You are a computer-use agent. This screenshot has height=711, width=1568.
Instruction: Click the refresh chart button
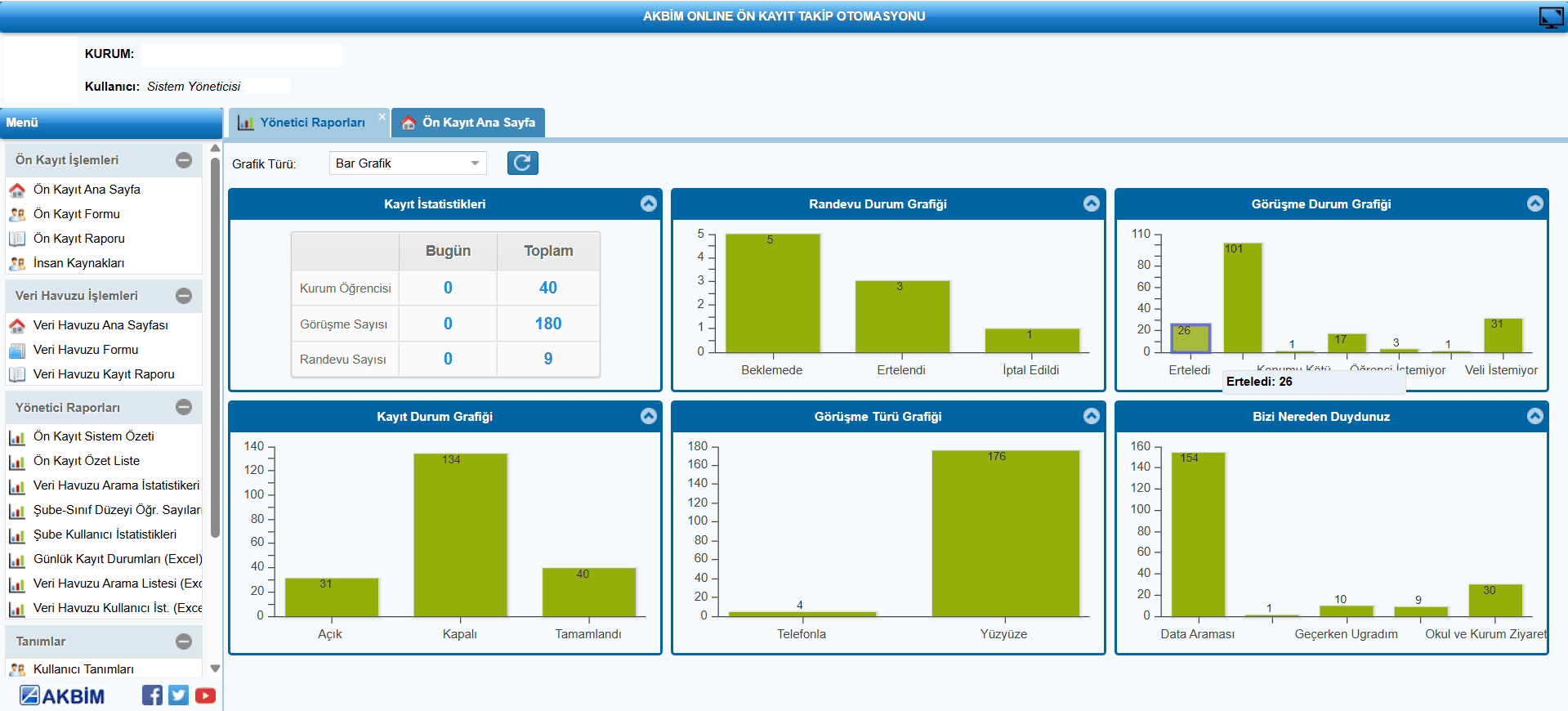[x=522, y=163]
